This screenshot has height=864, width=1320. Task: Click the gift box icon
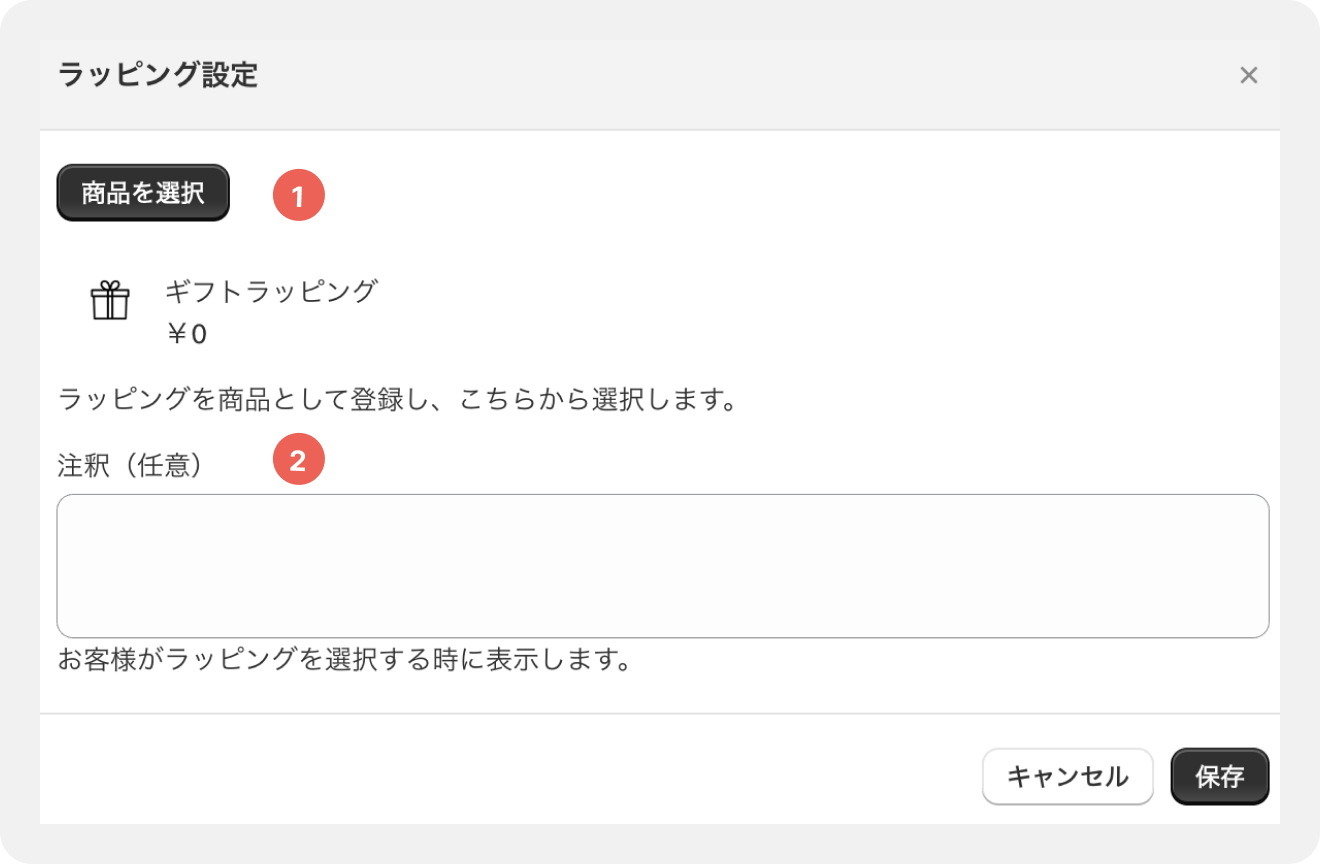click(110, 300)
